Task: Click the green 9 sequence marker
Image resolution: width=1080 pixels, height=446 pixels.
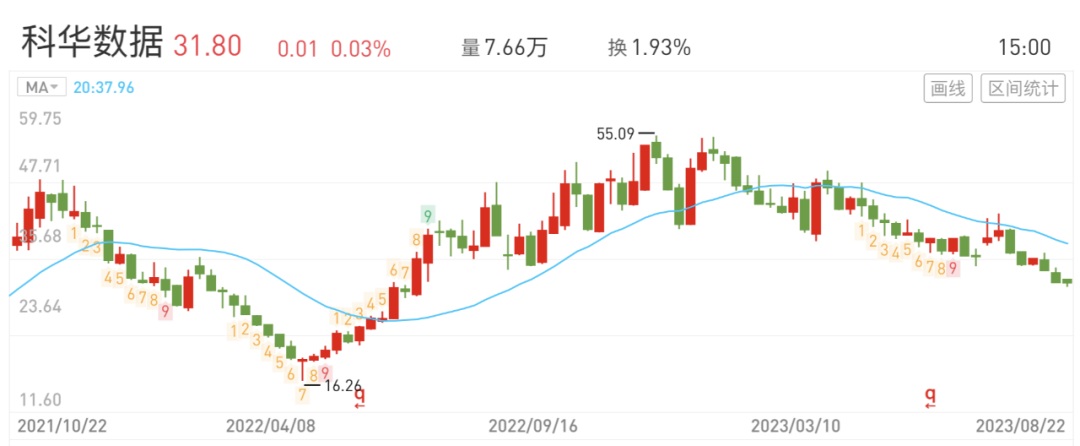Action: (428, 216)
